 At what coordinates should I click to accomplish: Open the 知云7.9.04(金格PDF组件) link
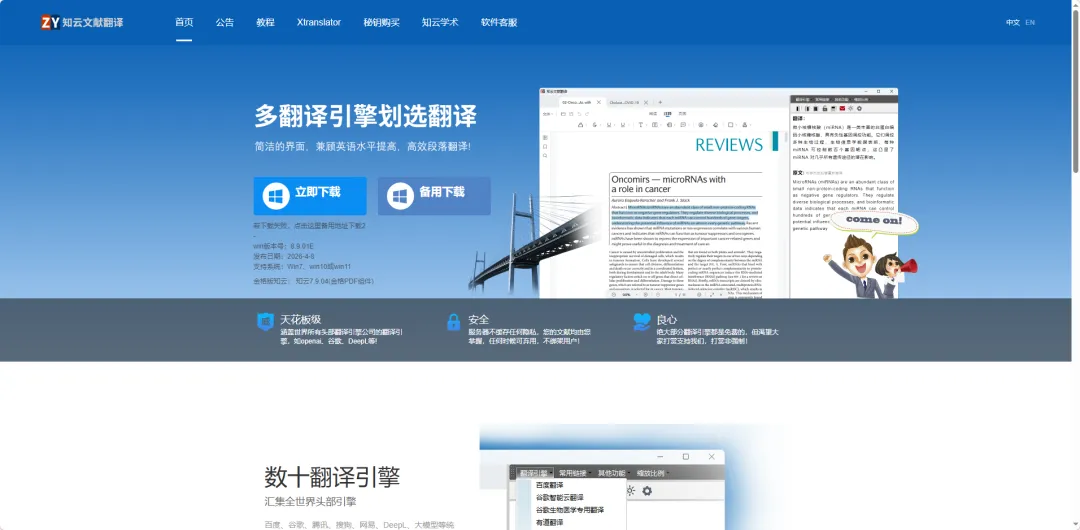[x=335, y=281]
